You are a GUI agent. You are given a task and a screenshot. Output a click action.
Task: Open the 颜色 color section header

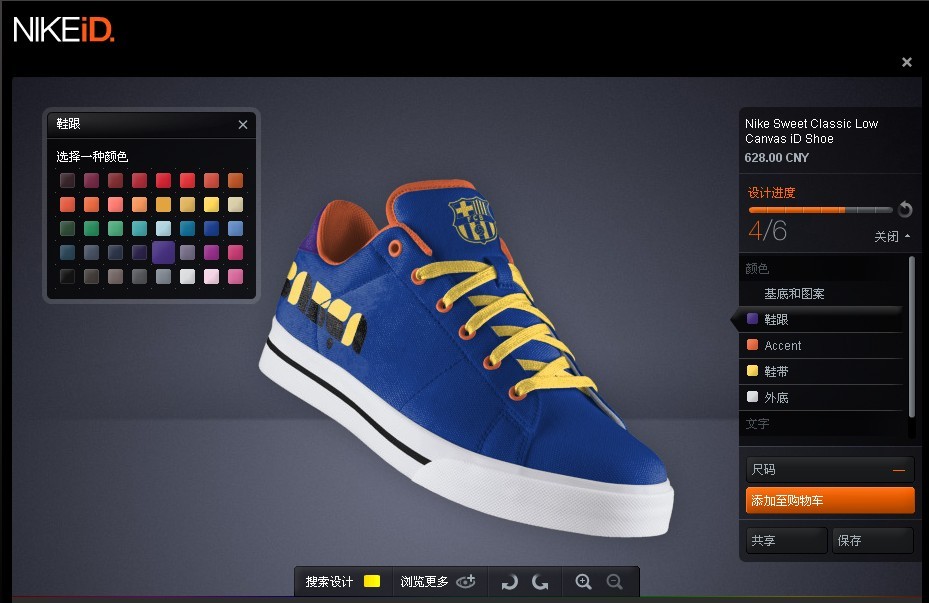point(756,268)
